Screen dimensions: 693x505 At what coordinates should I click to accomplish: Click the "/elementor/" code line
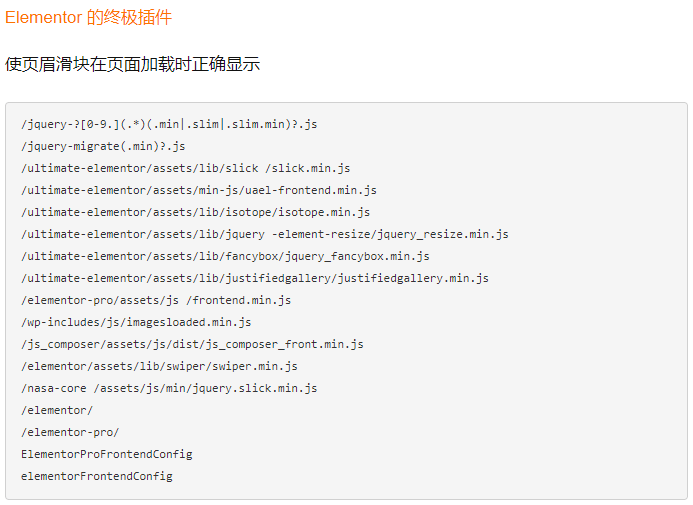point(57,410)
